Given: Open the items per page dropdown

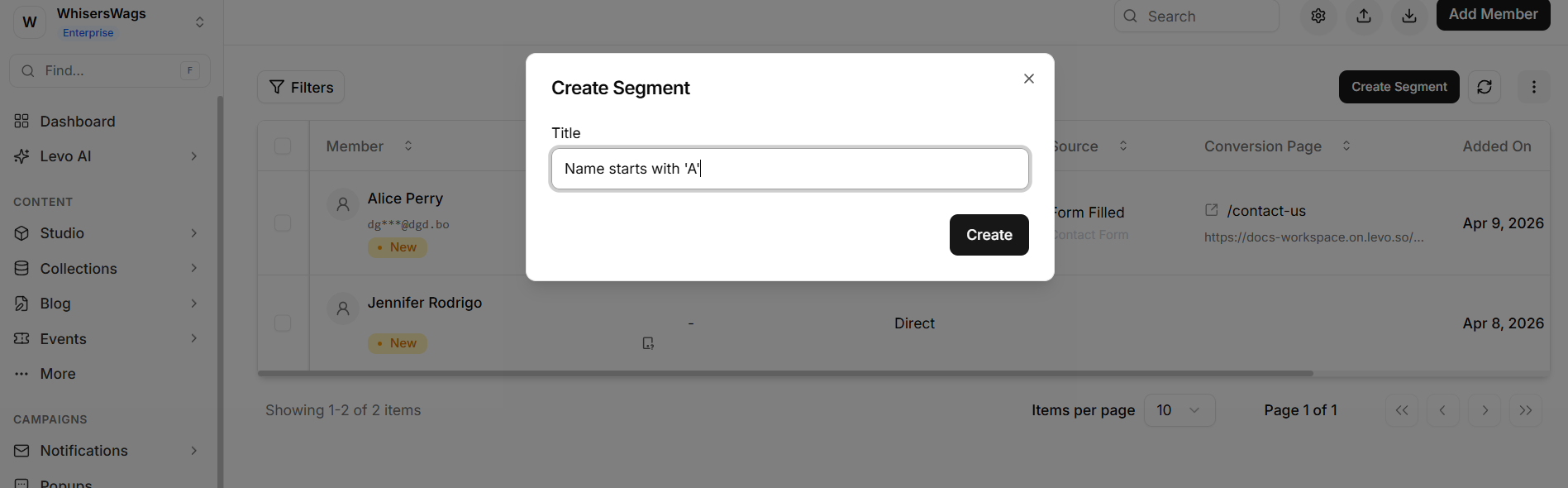Looking at the screenshot, I should pos(1179,410).
